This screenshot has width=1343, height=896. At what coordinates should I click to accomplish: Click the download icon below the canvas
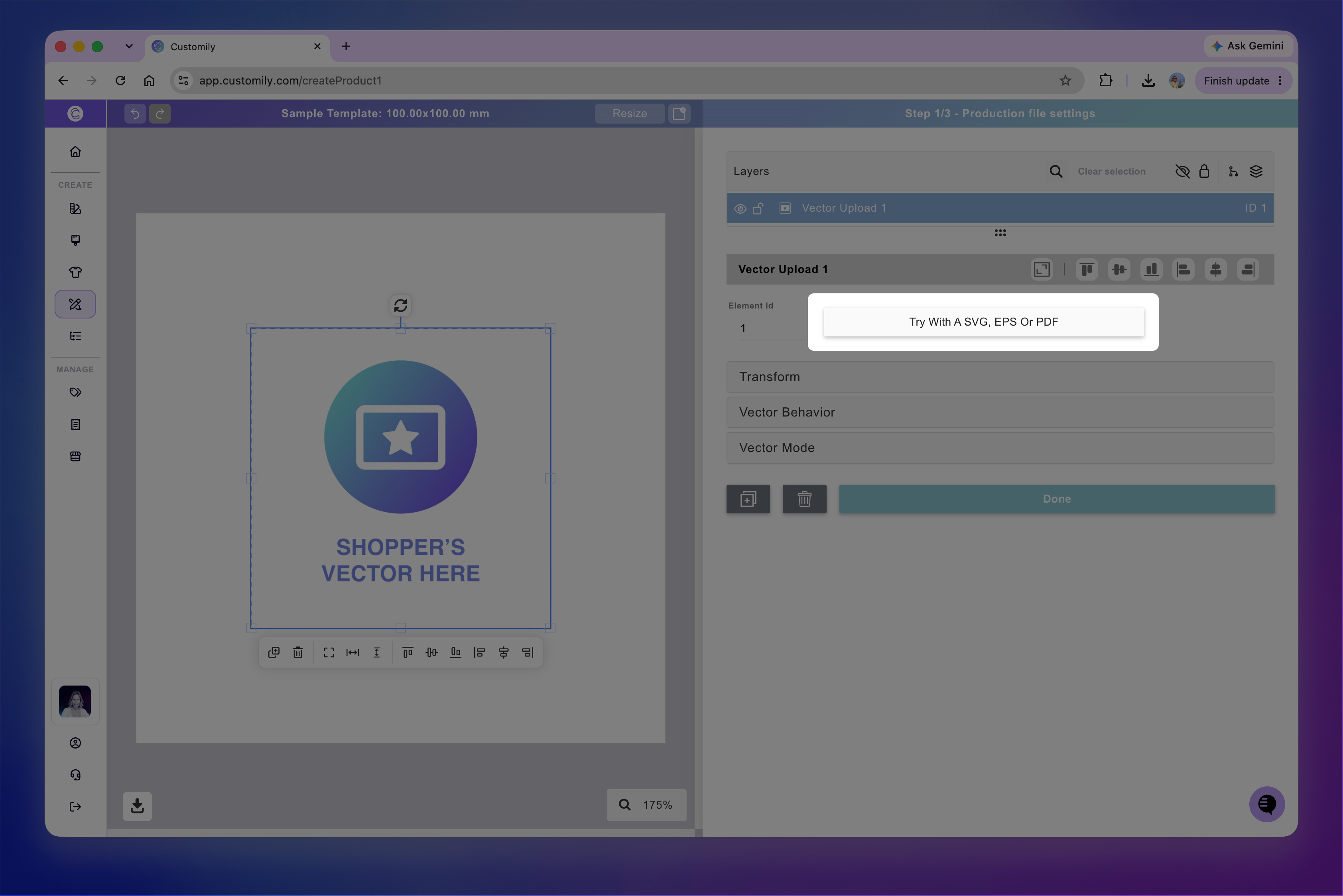137,806
